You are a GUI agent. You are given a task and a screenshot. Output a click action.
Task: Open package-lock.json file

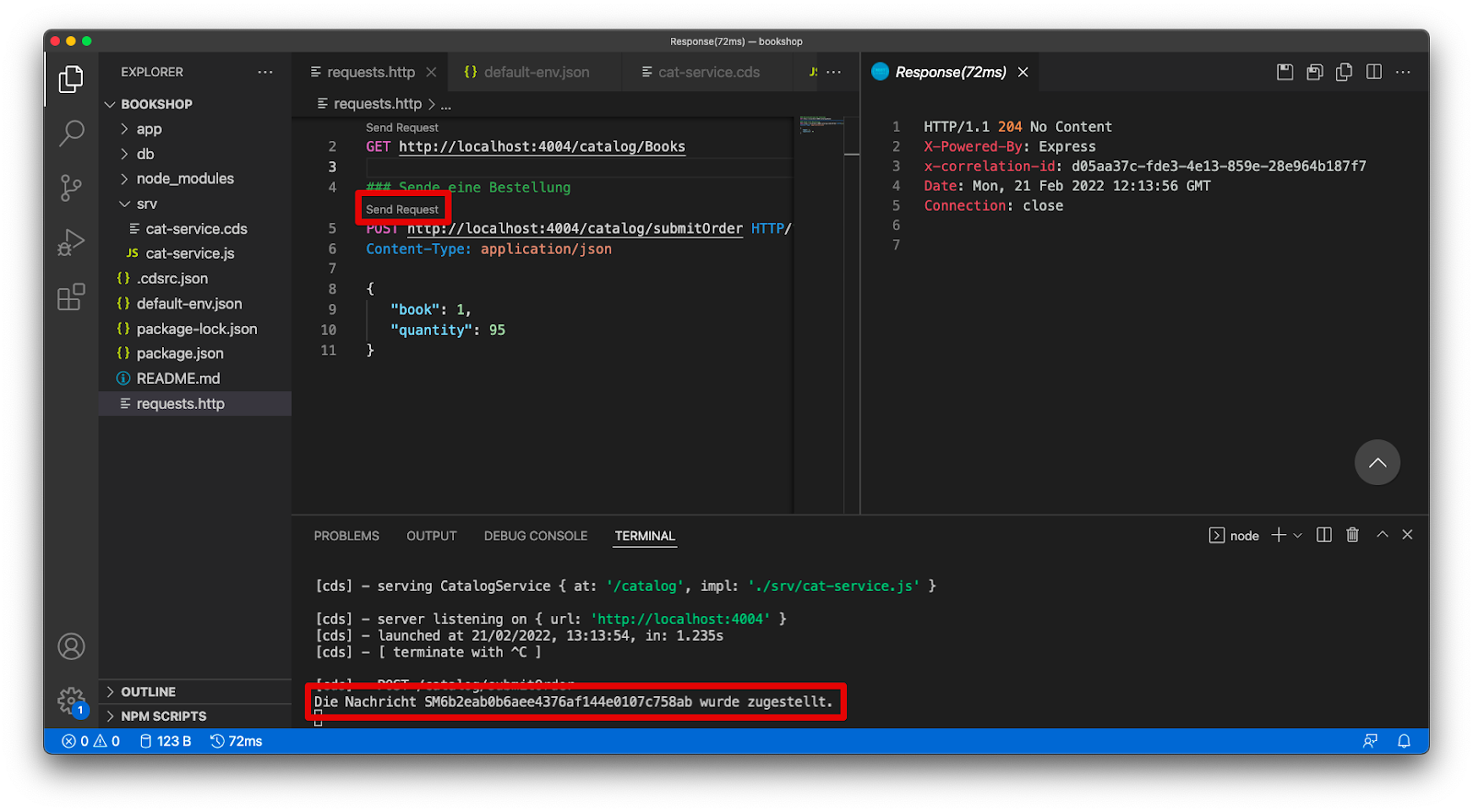tap(195, 329)
